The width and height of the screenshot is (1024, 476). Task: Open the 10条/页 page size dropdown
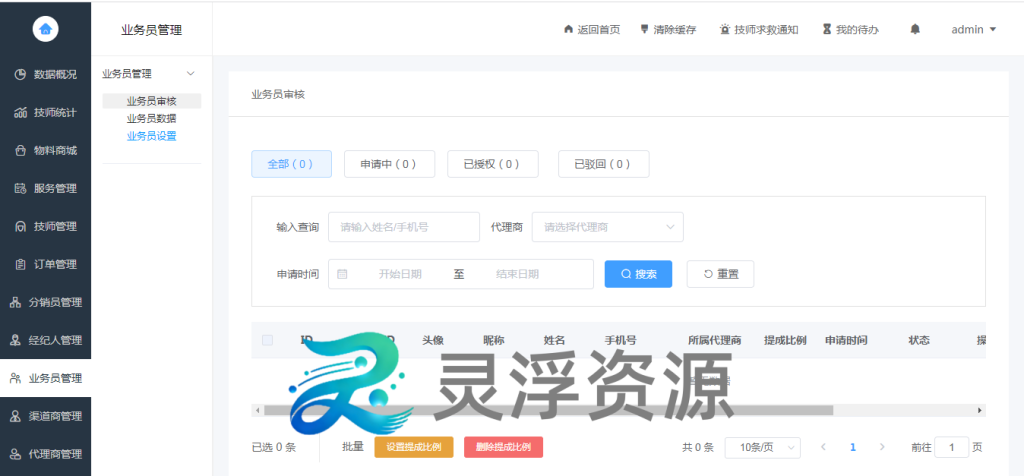pos(763,447)
